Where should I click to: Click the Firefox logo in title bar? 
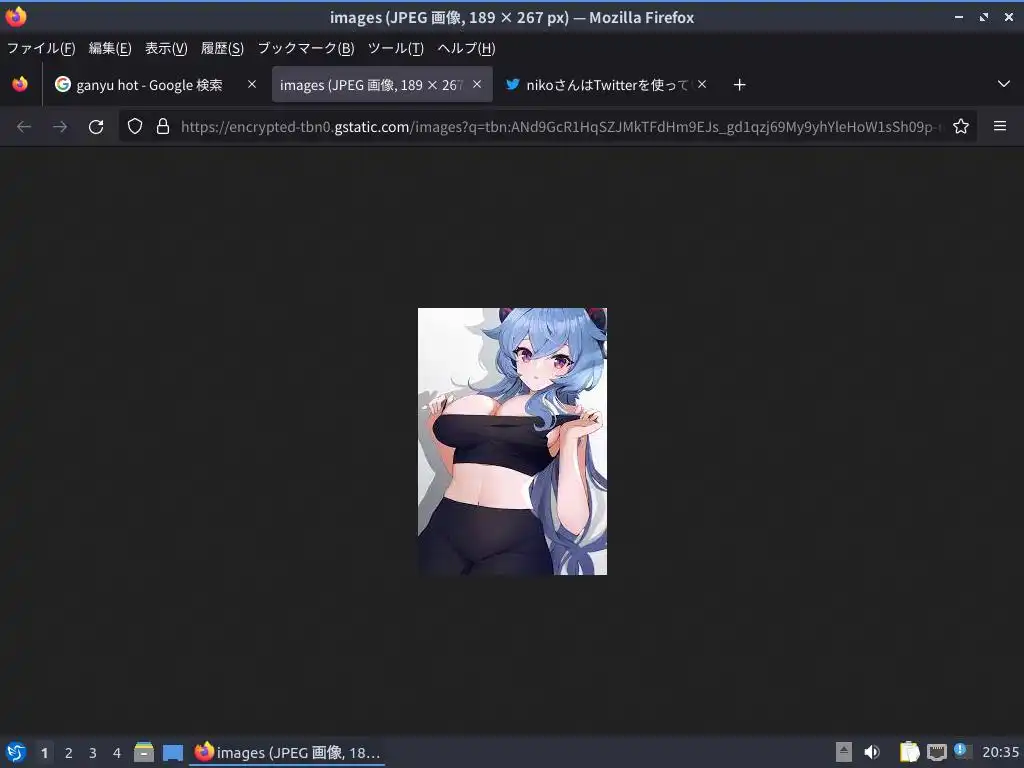point(16,17)
